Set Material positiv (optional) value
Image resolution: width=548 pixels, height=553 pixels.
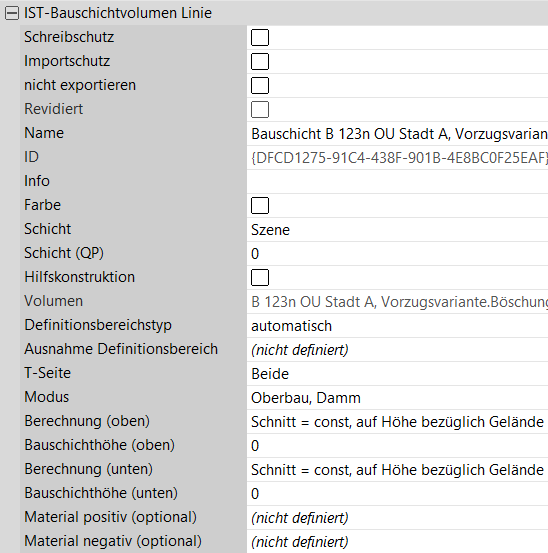point(398,517)
